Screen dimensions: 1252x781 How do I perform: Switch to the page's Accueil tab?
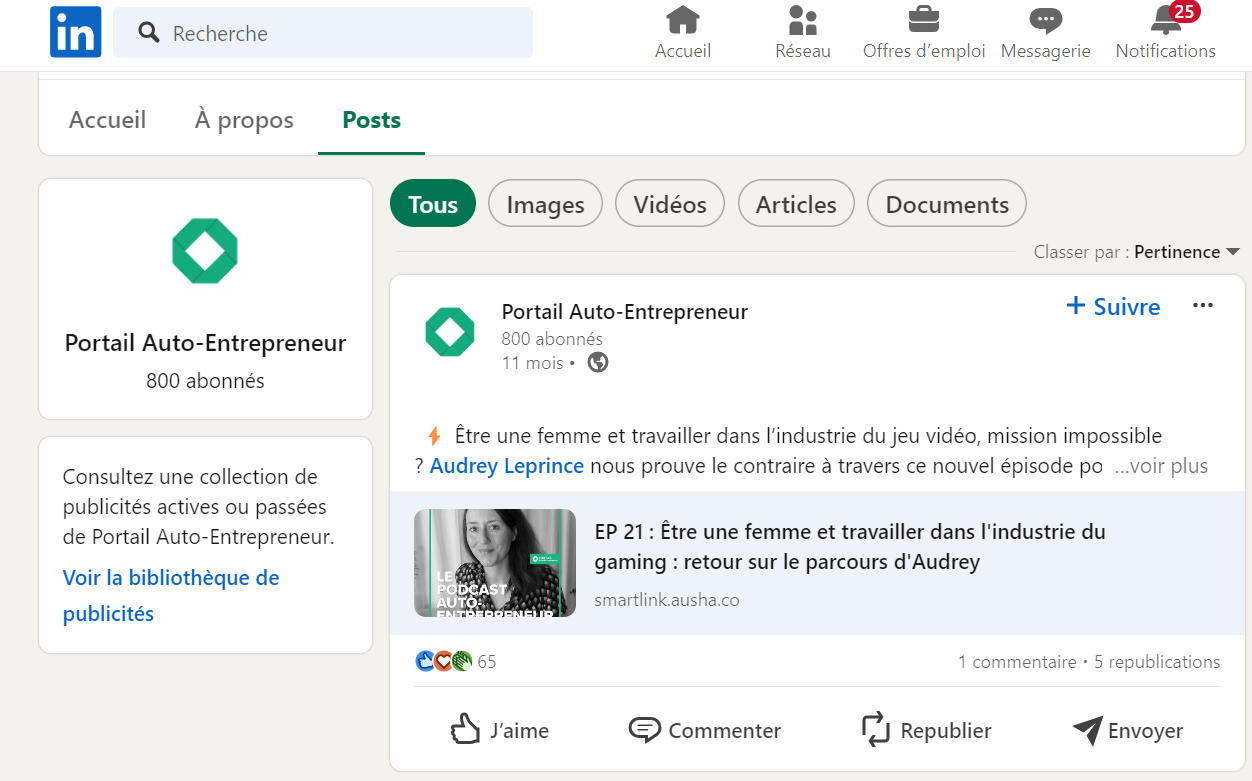[x=107, y=120]
